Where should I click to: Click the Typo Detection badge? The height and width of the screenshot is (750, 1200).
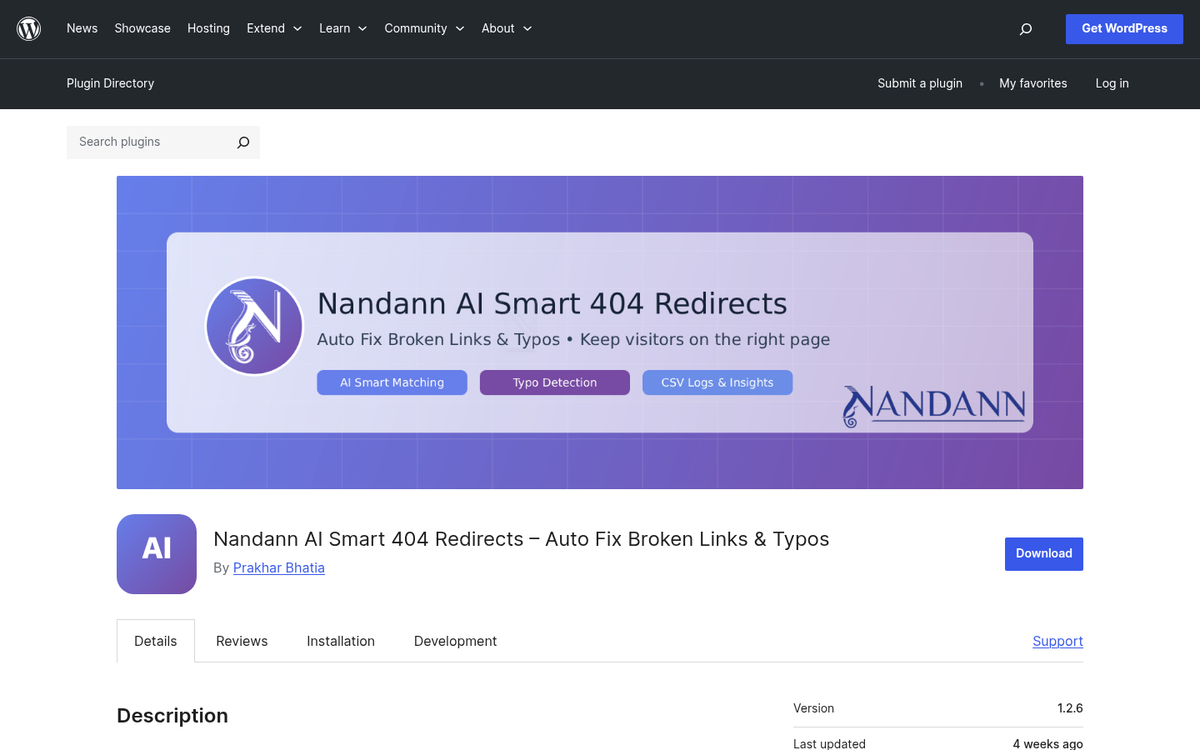click(x=554, y=382)
